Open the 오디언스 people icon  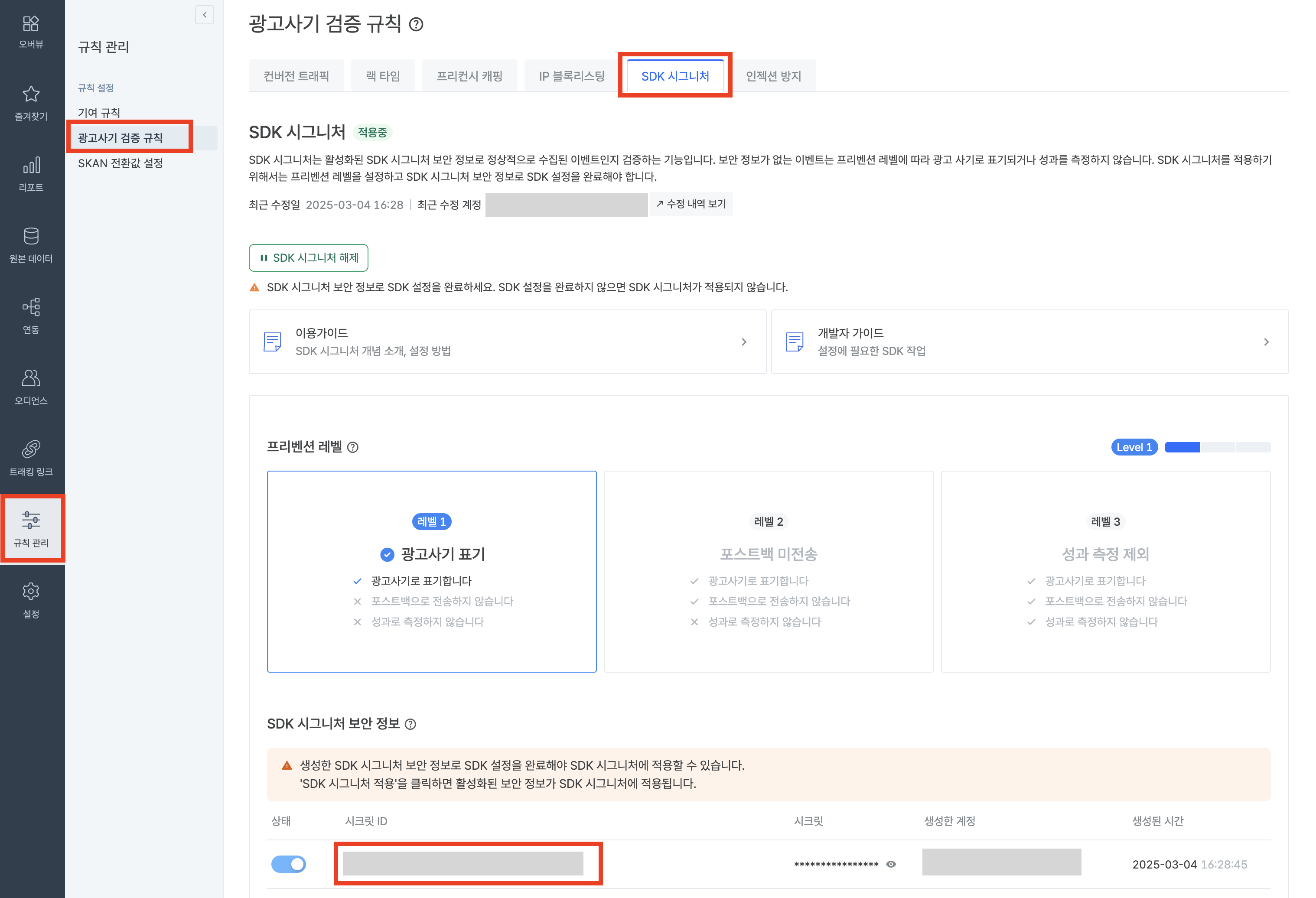coord(31,378)
